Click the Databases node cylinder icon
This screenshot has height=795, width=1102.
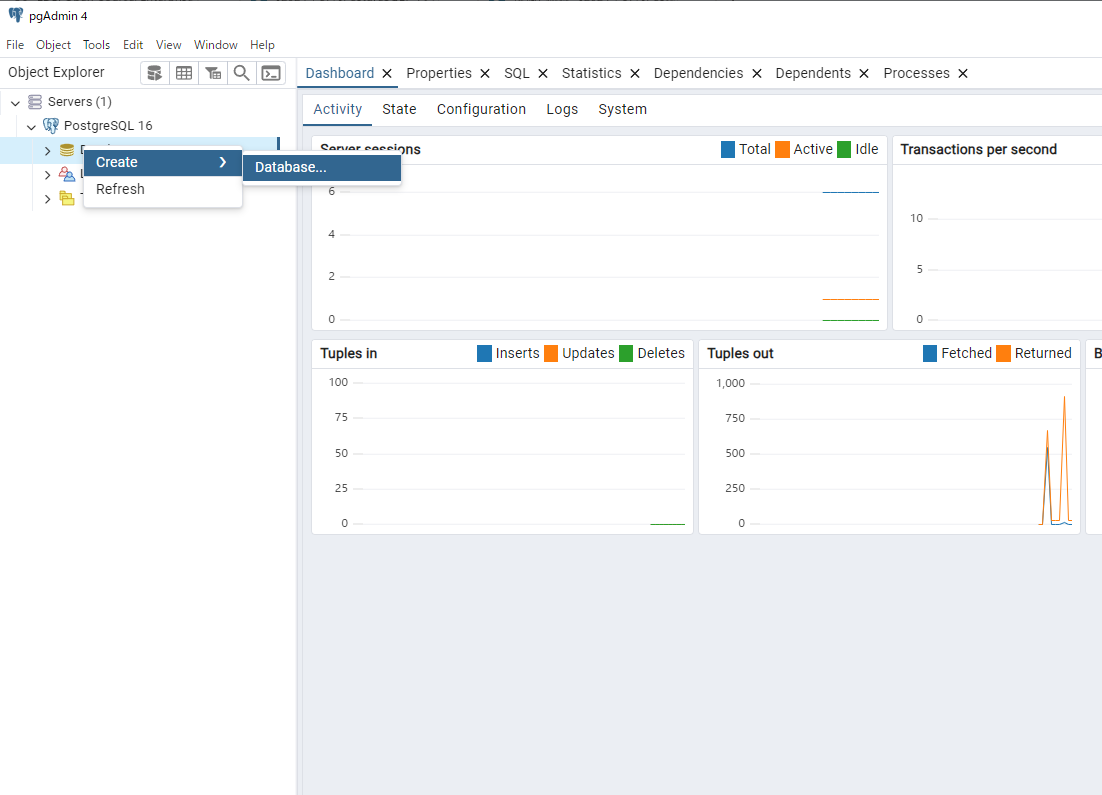click(67, 150)
